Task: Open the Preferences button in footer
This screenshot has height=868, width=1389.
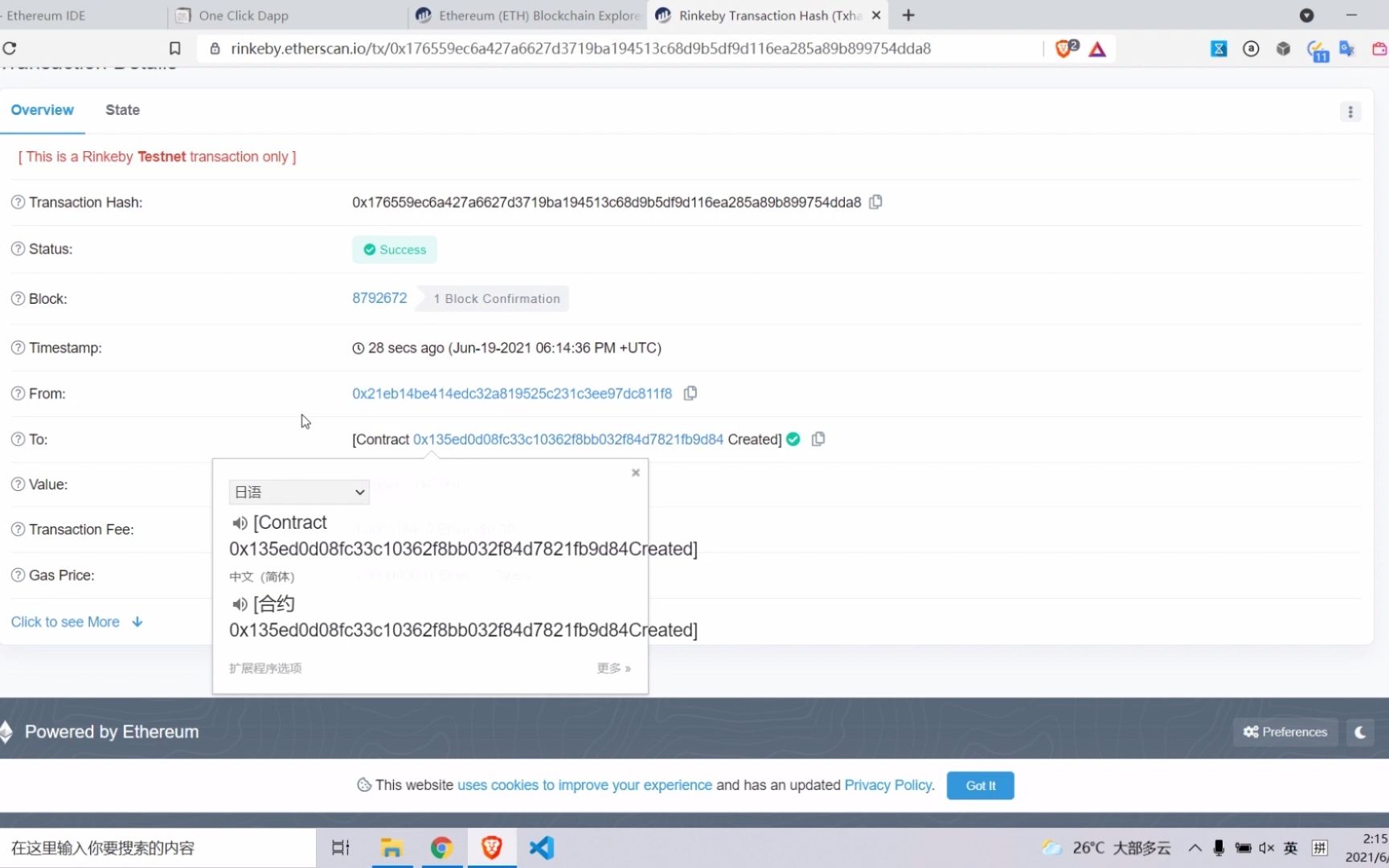Action: [1285, 732]
